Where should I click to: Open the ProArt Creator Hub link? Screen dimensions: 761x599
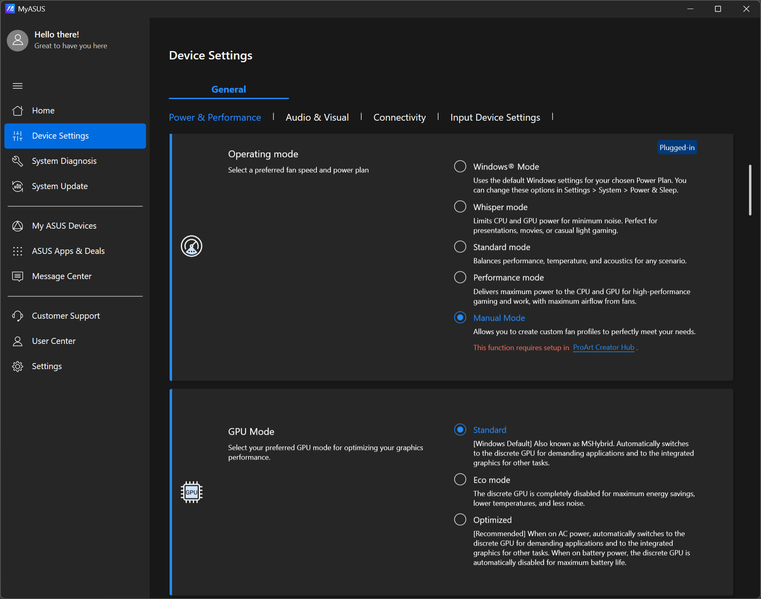[604, 348]
